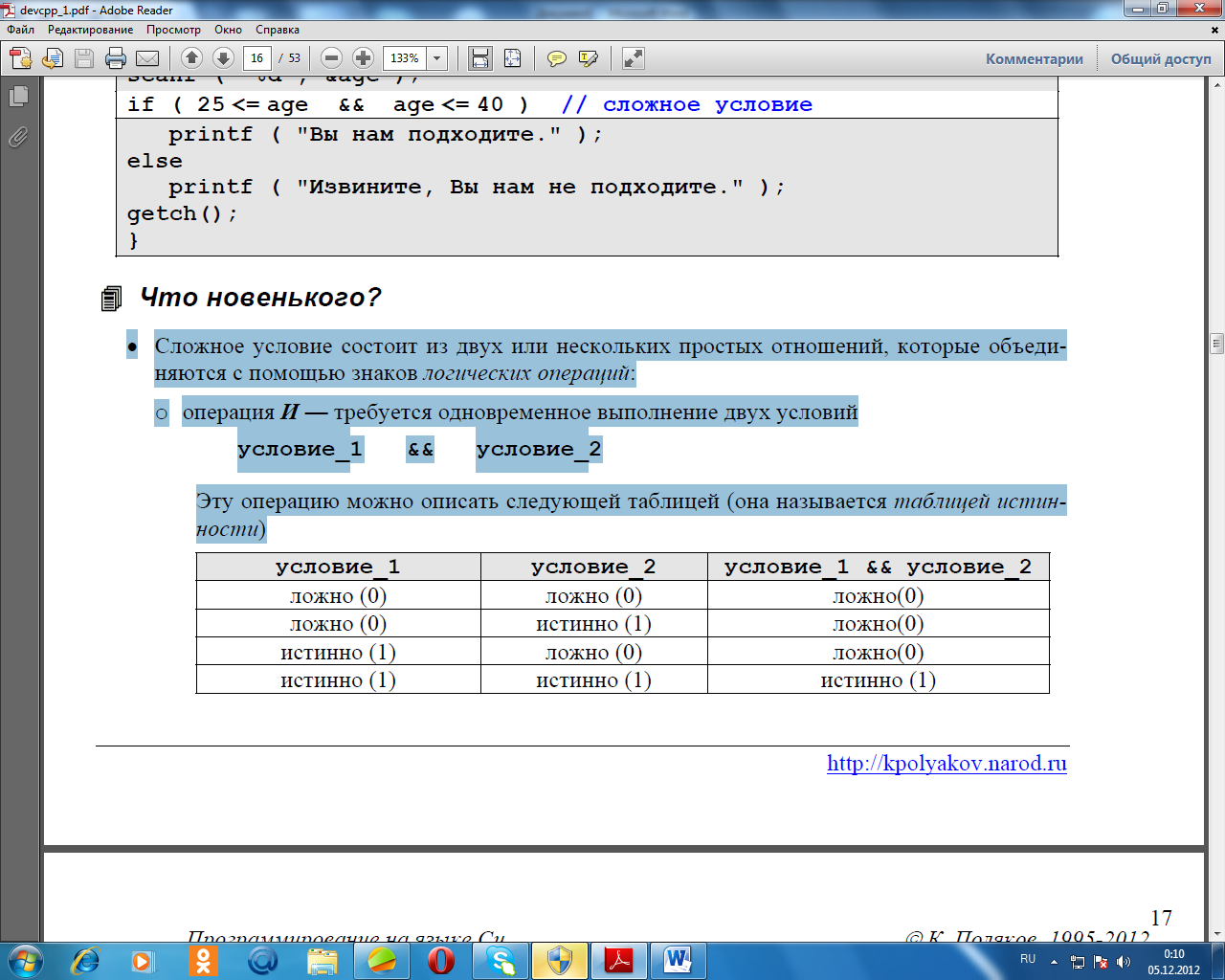Click the italic 'логических операций' text

click(x=527, y=374)
